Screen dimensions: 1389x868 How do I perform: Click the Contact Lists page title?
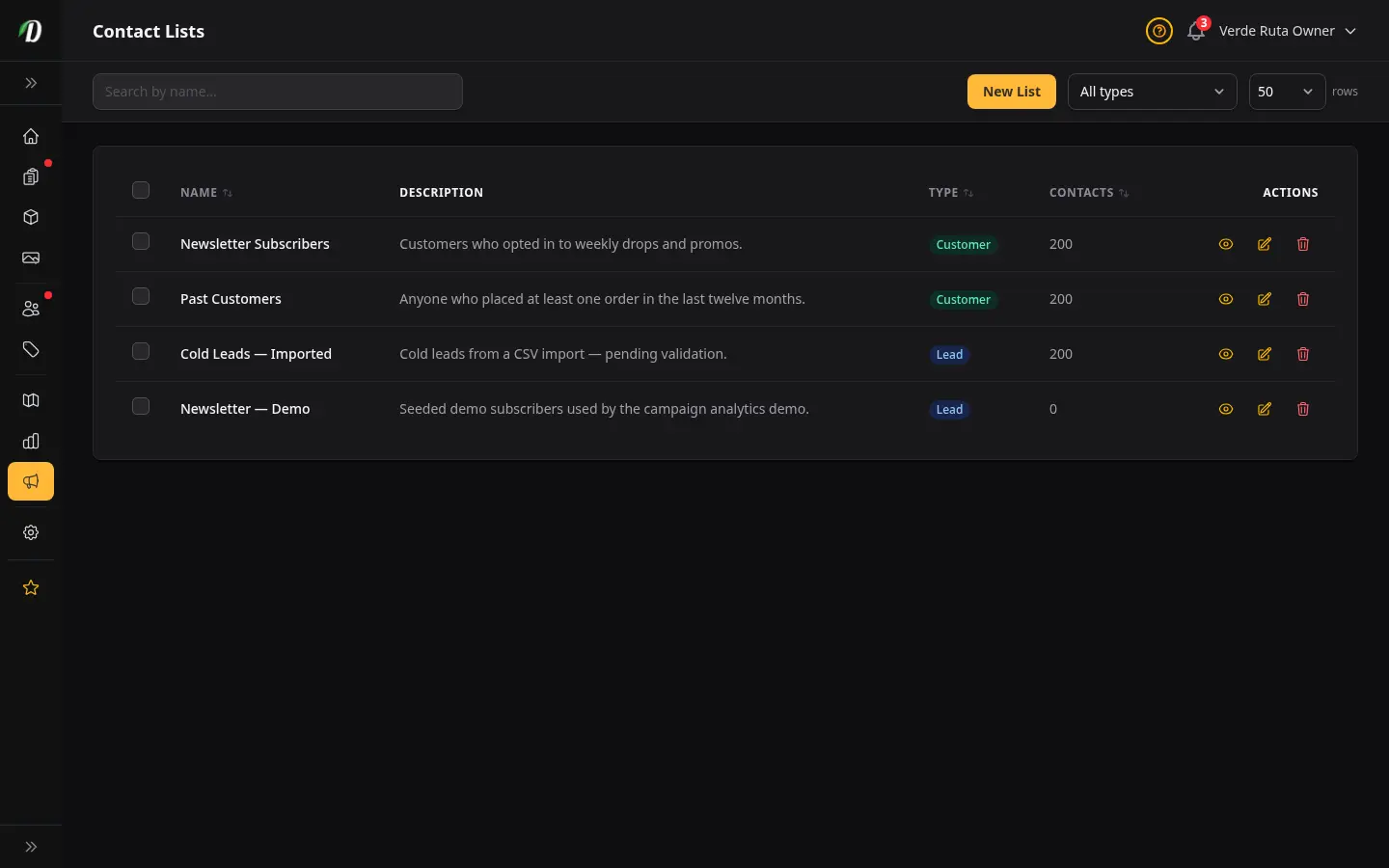[x=149, y=31]
